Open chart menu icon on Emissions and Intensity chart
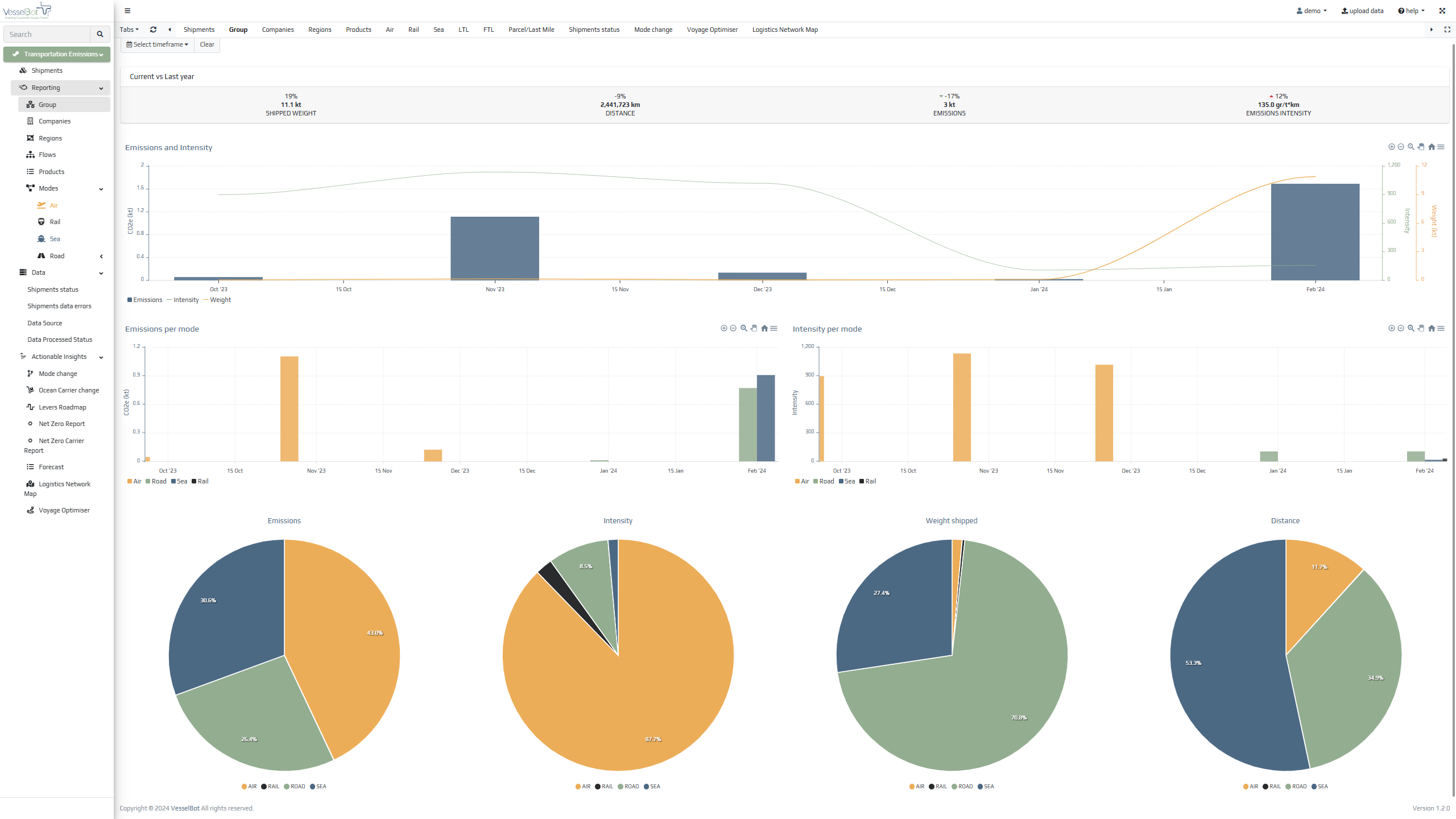Image resolution: width=1456 pixels, height=819 pixels. click(1441, 147)
